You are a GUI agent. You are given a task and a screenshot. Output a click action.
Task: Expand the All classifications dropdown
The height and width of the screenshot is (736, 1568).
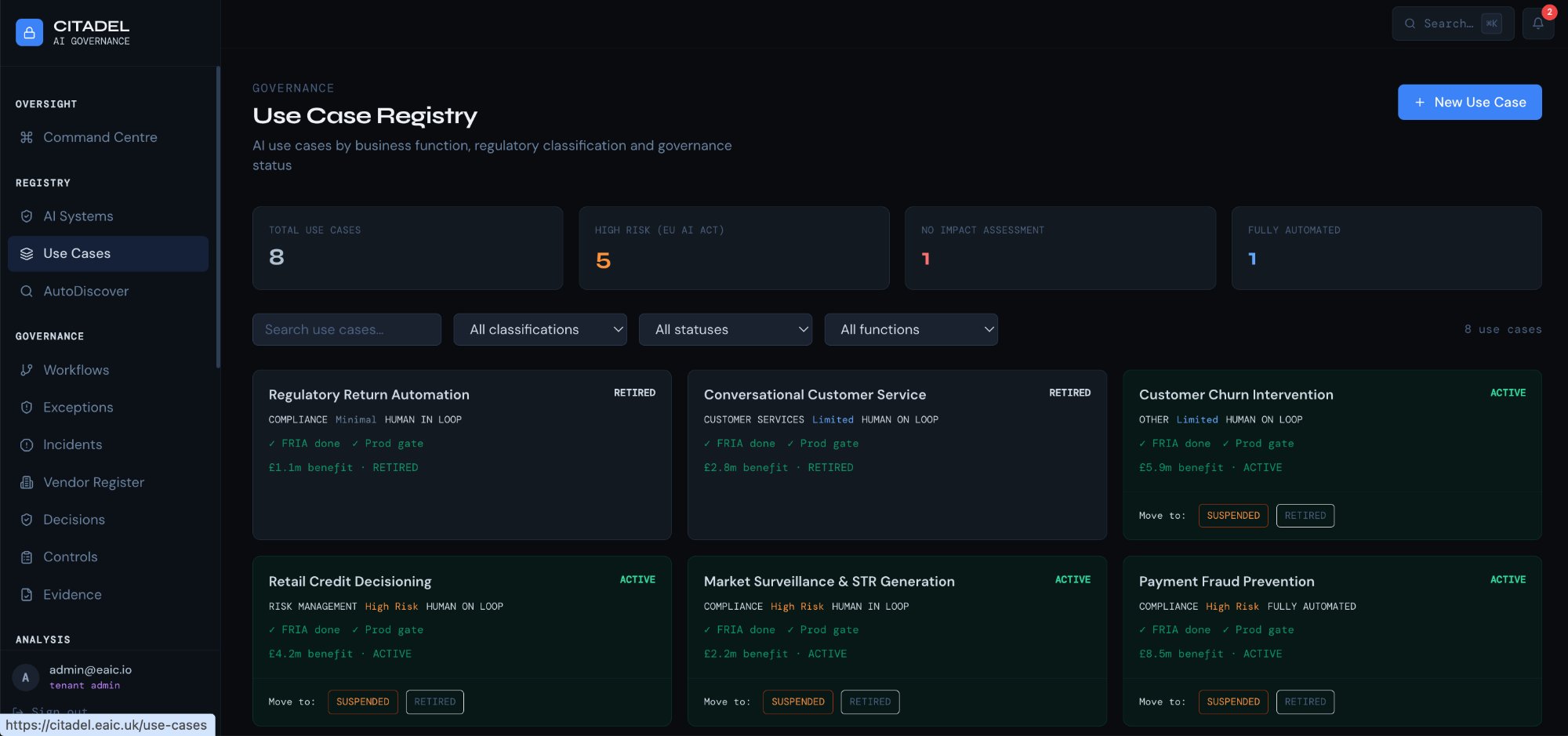coord(540,329)
